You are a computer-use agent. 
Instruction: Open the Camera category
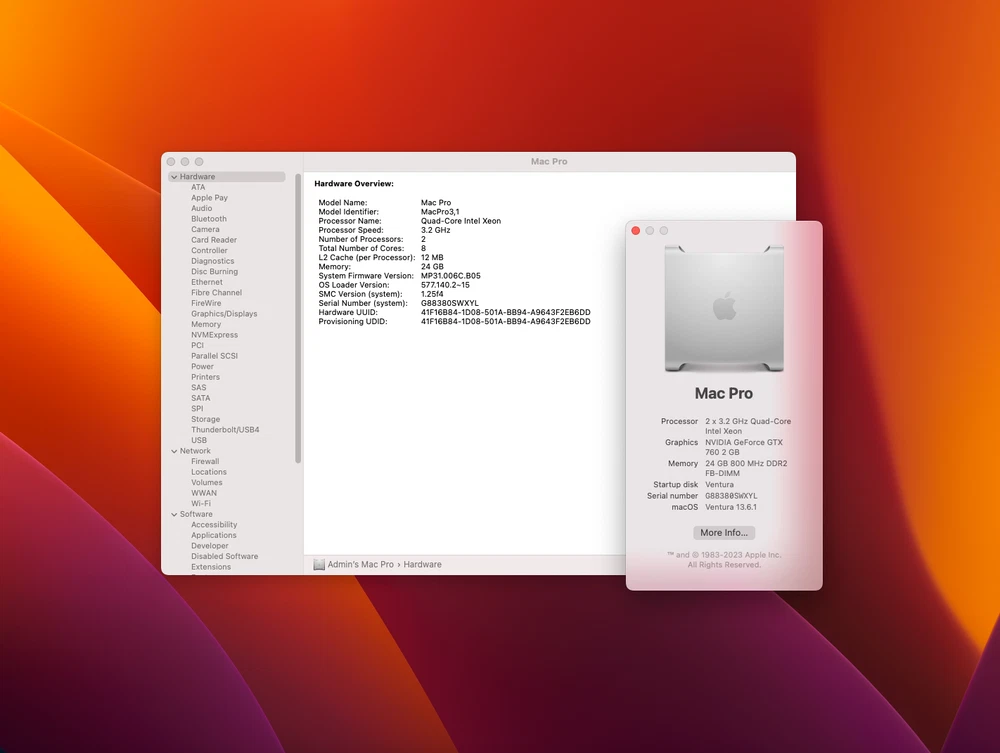tap(205, 229)
